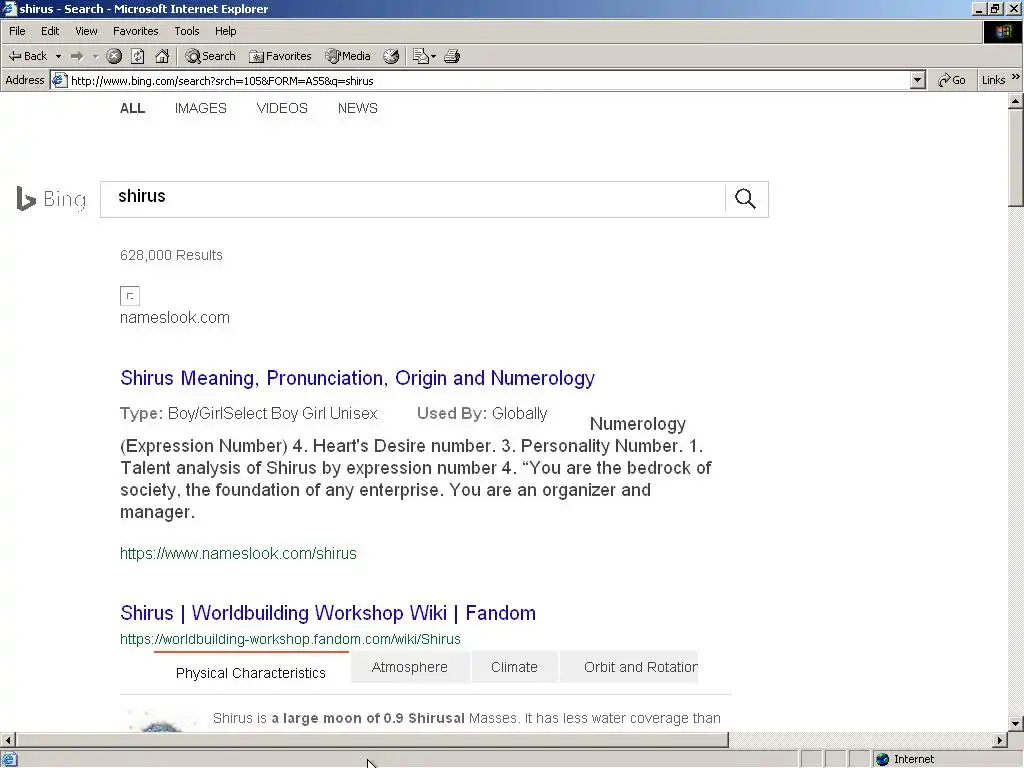Select the ALL search tab
Image resolution: width=1024 pixels, height=768 pixels.
133,108
